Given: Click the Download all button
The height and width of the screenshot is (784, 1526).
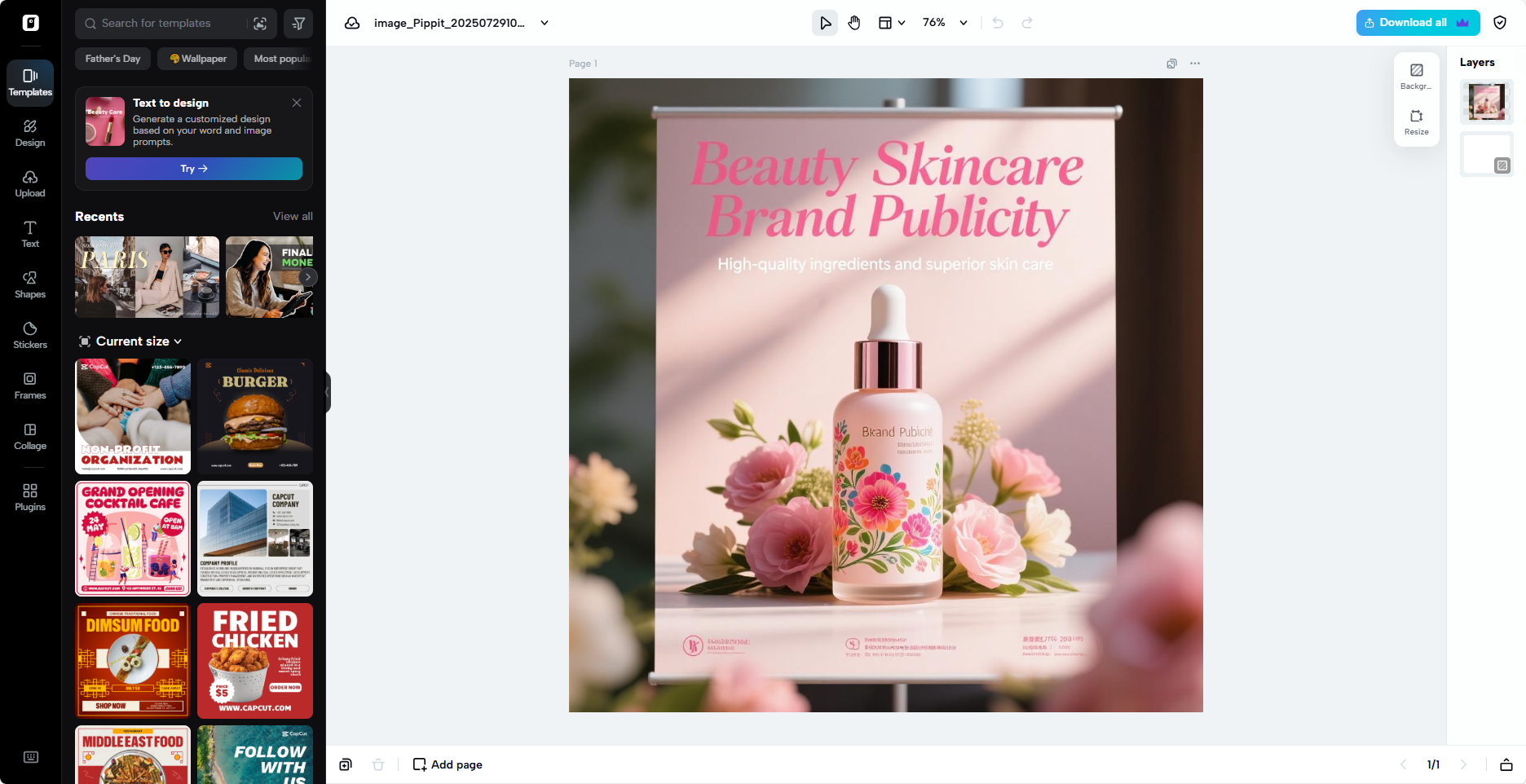Looking at the screenshot, I should (1417, 22).
